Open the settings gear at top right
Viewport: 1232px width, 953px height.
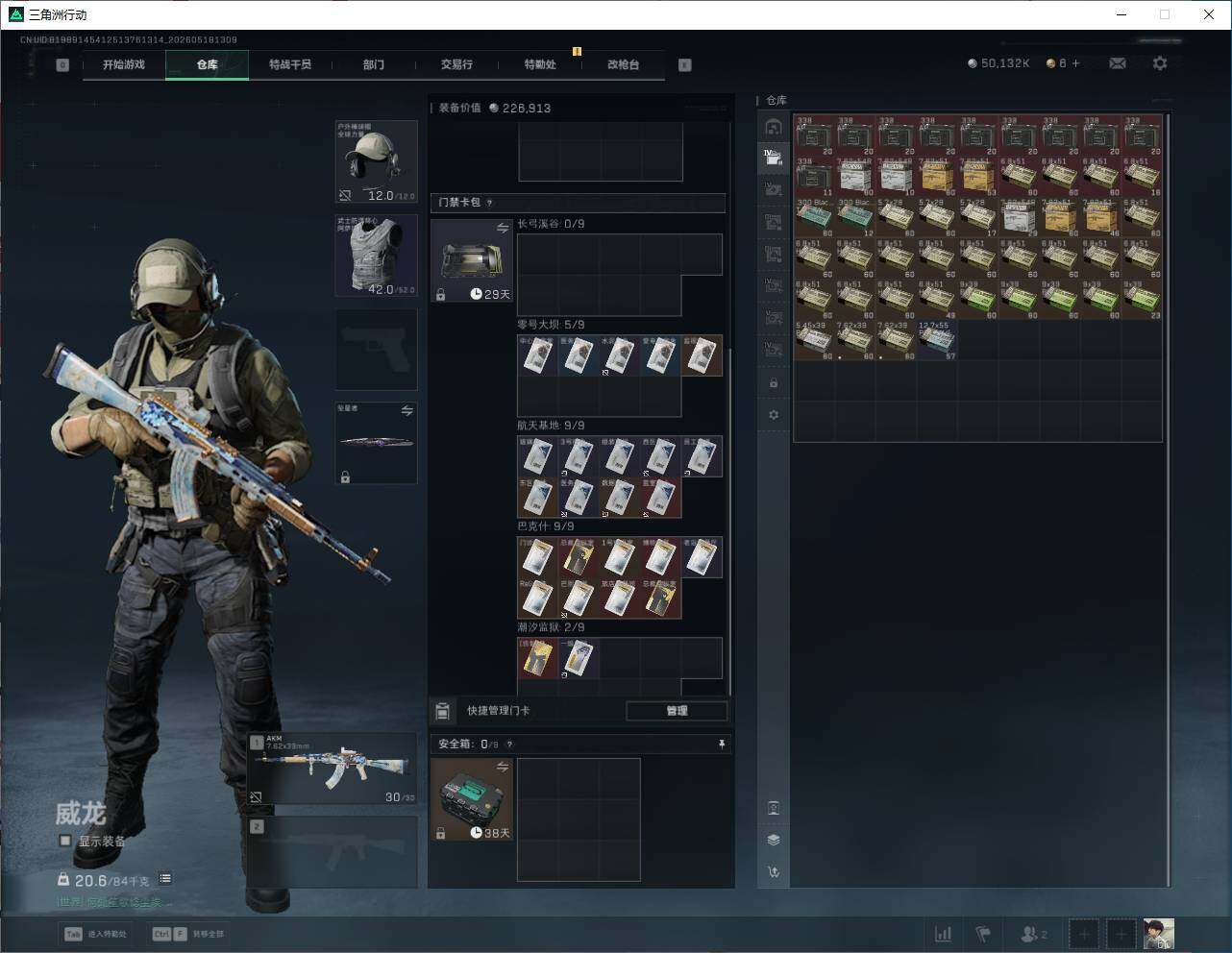(x=1160, y=63)
